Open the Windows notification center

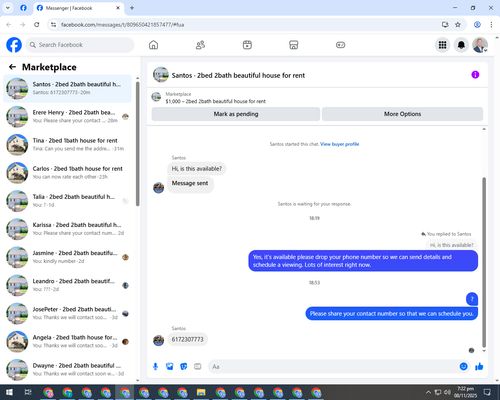pos(487,392)
